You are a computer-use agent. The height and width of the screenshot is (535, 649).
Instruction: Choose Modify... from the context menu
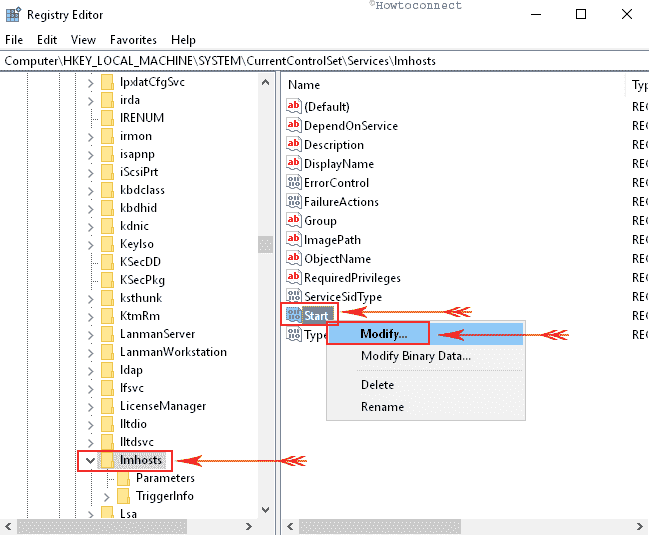[425, 334]
